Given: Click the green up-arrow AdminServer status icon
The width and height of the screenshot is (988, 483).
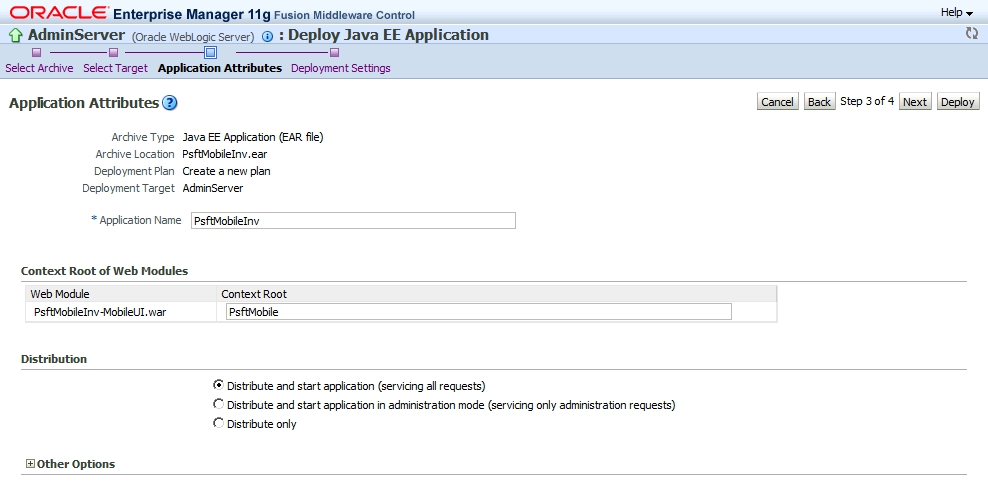Looking at the screenshot, I should [16, 35].
